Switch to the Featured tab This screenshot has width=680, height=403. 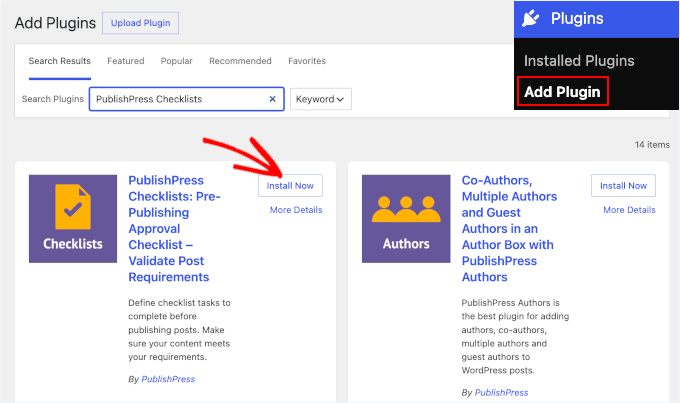click(x=126, y=61)
